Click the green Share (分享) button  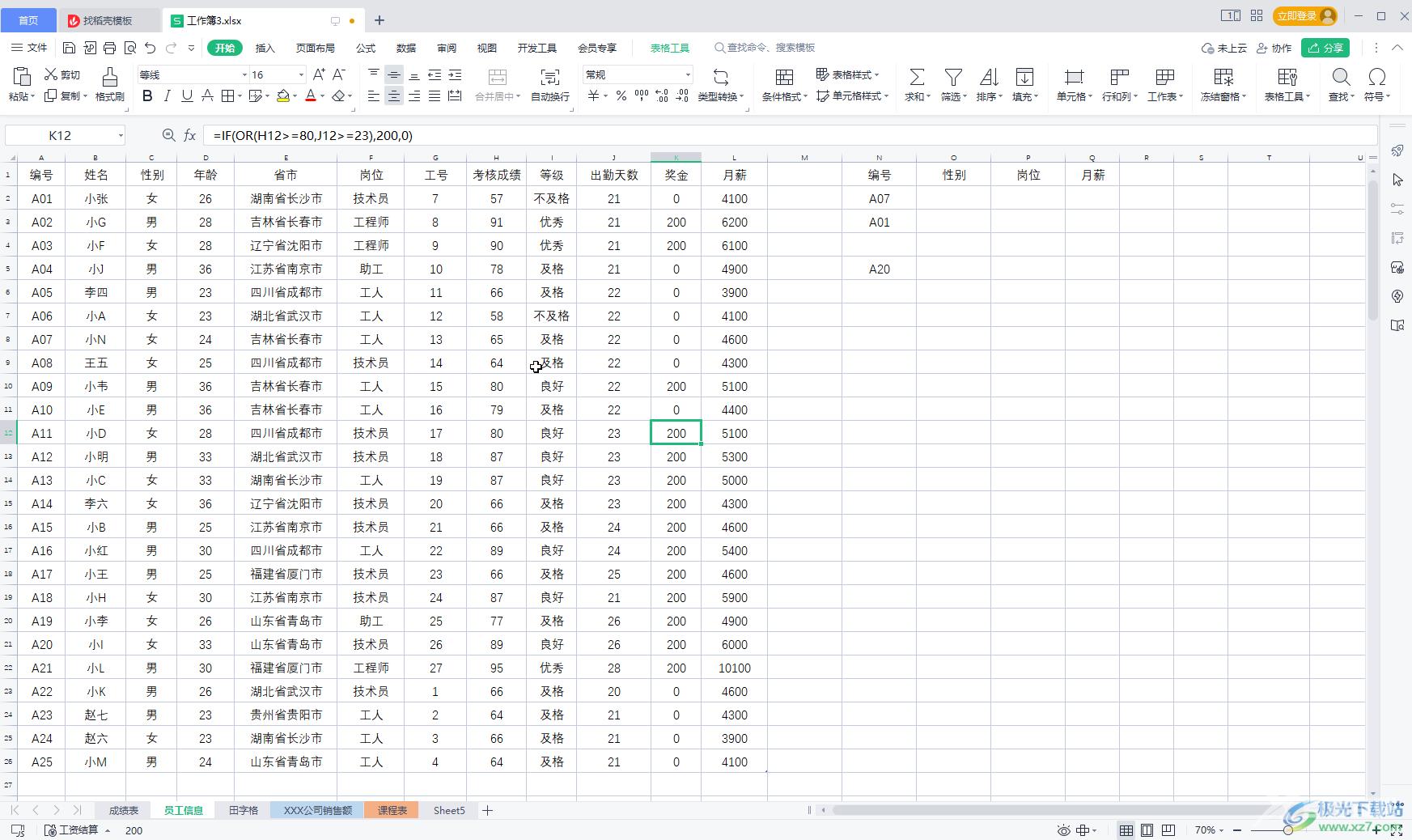click(1325, 48)
